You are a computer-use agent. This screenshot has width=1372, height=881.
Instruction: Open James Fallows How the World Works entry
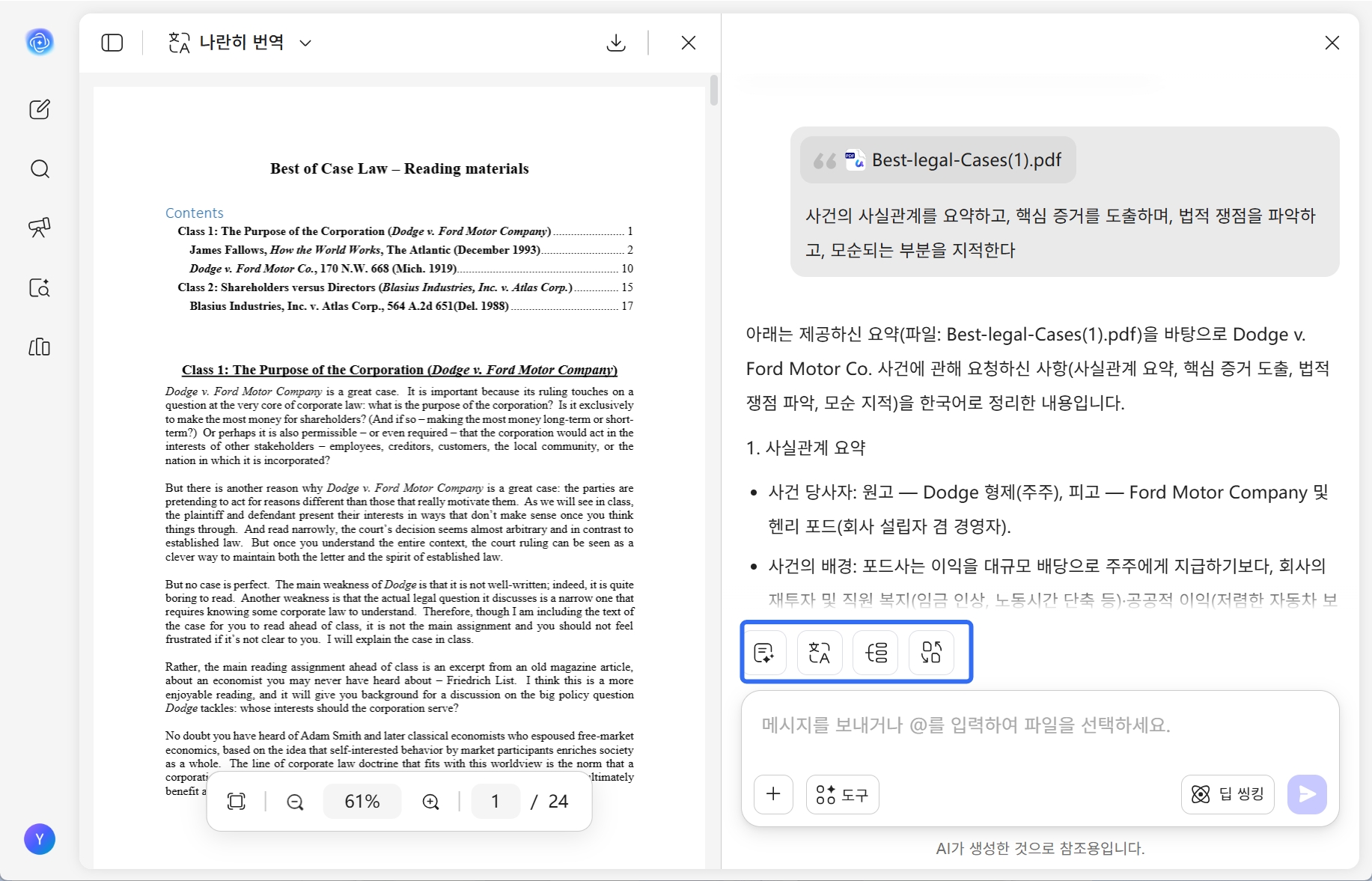[411, 250]
